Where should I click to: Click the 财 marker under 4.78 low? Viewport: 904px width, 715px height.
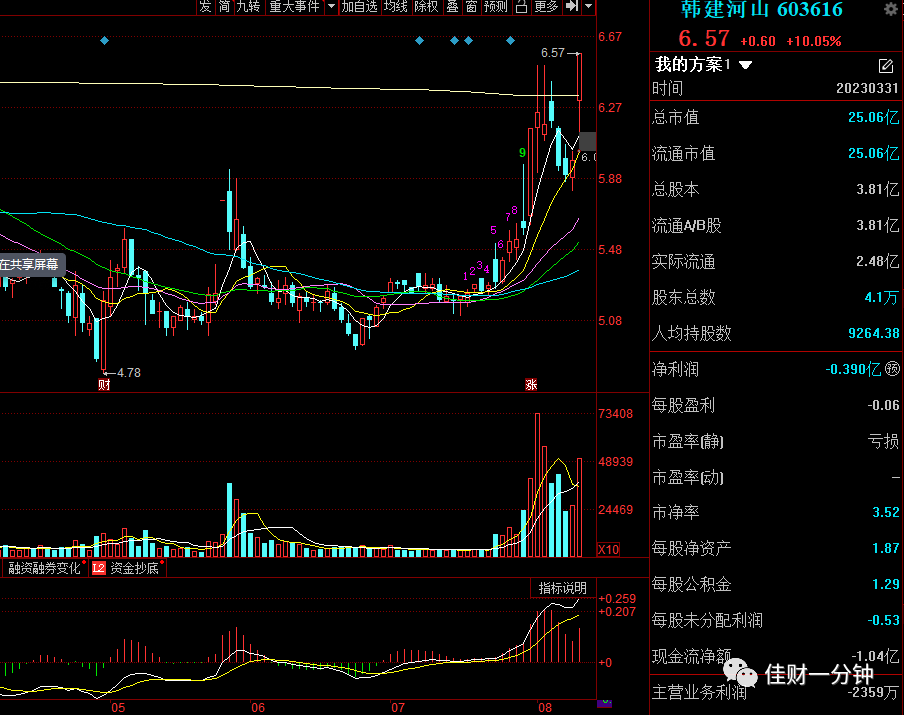tap(104, 385)
